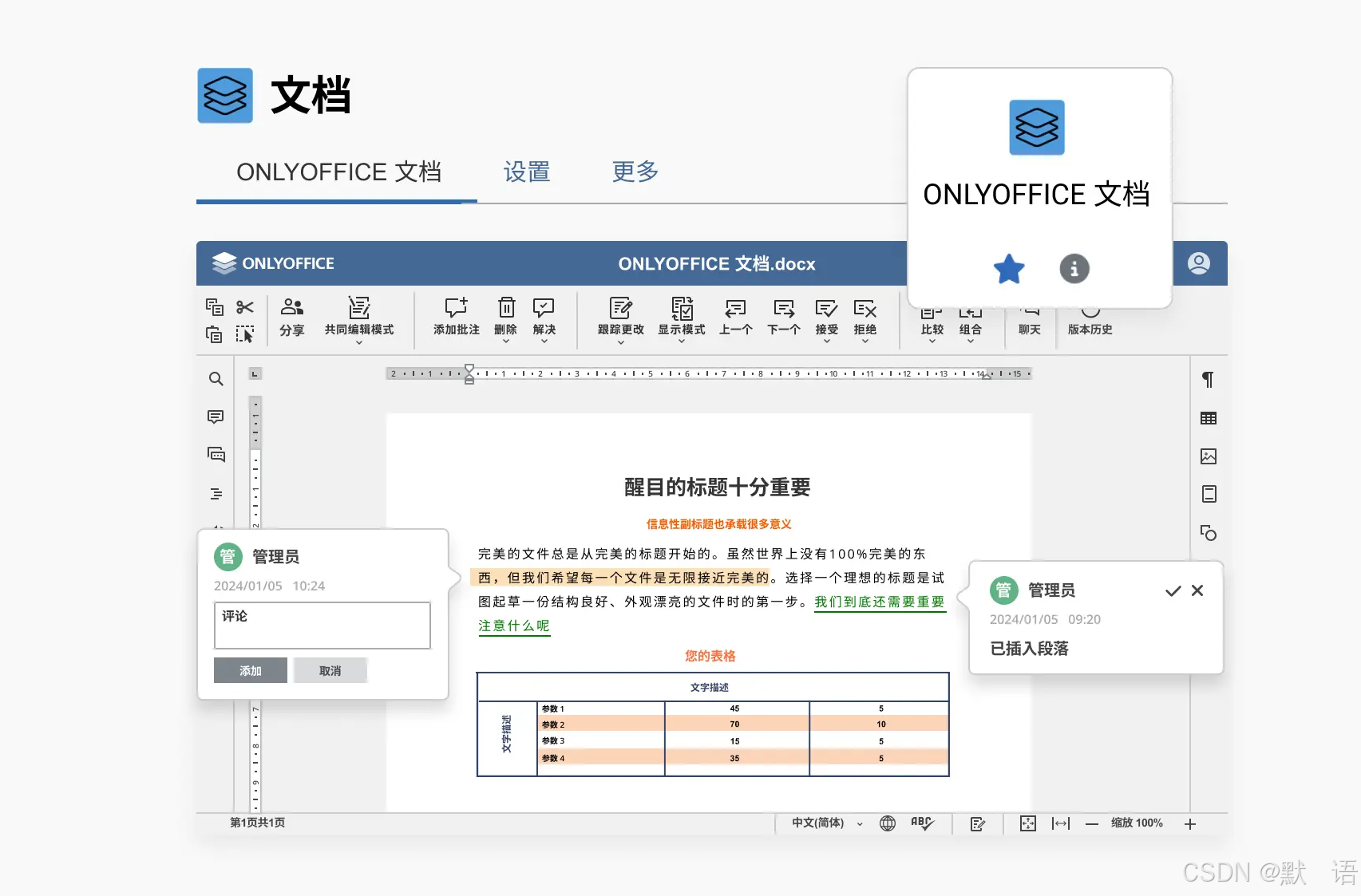Screen dimensions: 1361x896
Task: Accept change with the checkmark icon
Action: tap(1173, 590)
